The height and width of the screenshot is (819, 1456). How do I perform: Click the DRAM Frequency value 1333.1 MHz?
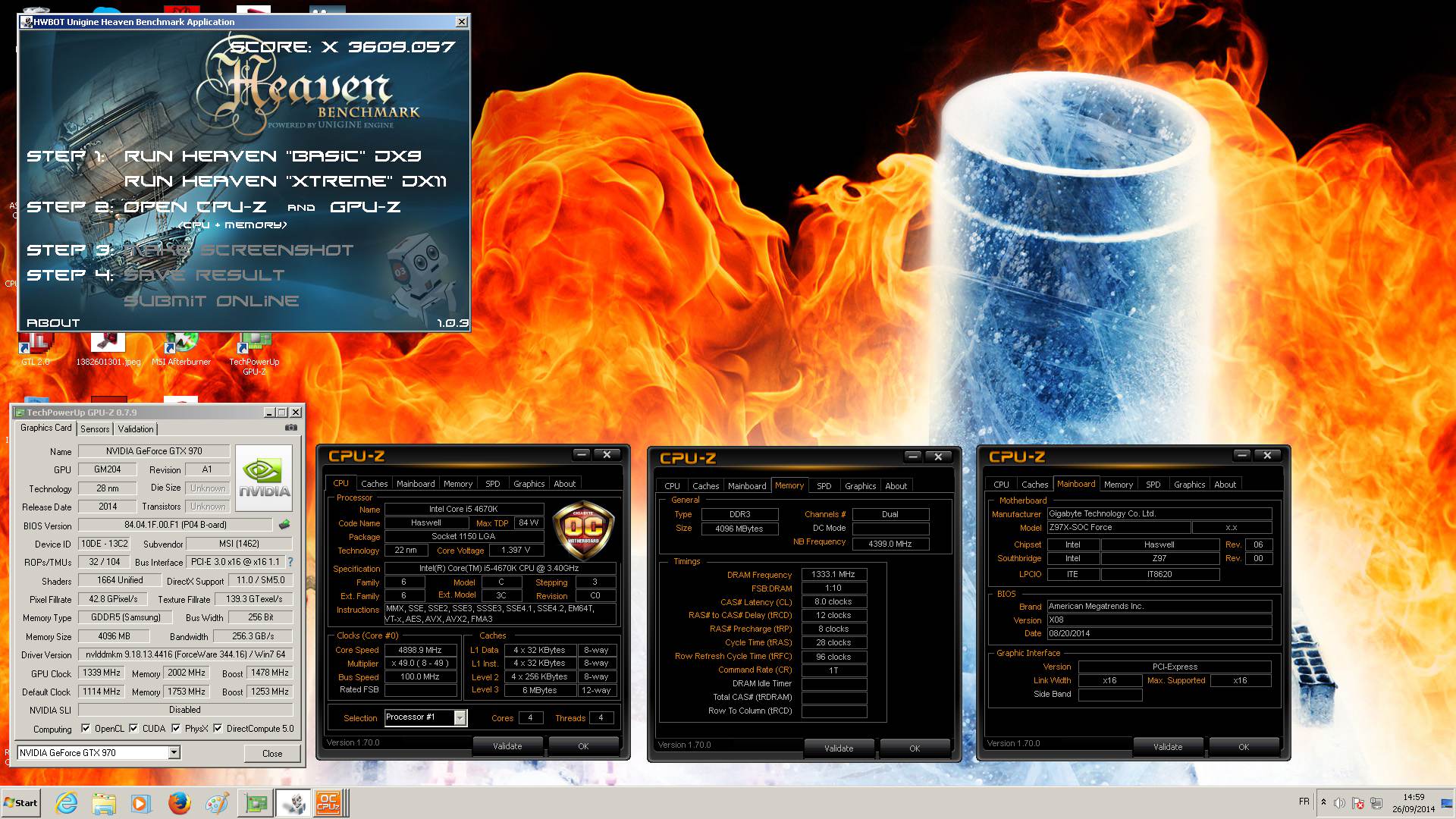(x=833, y=575)
